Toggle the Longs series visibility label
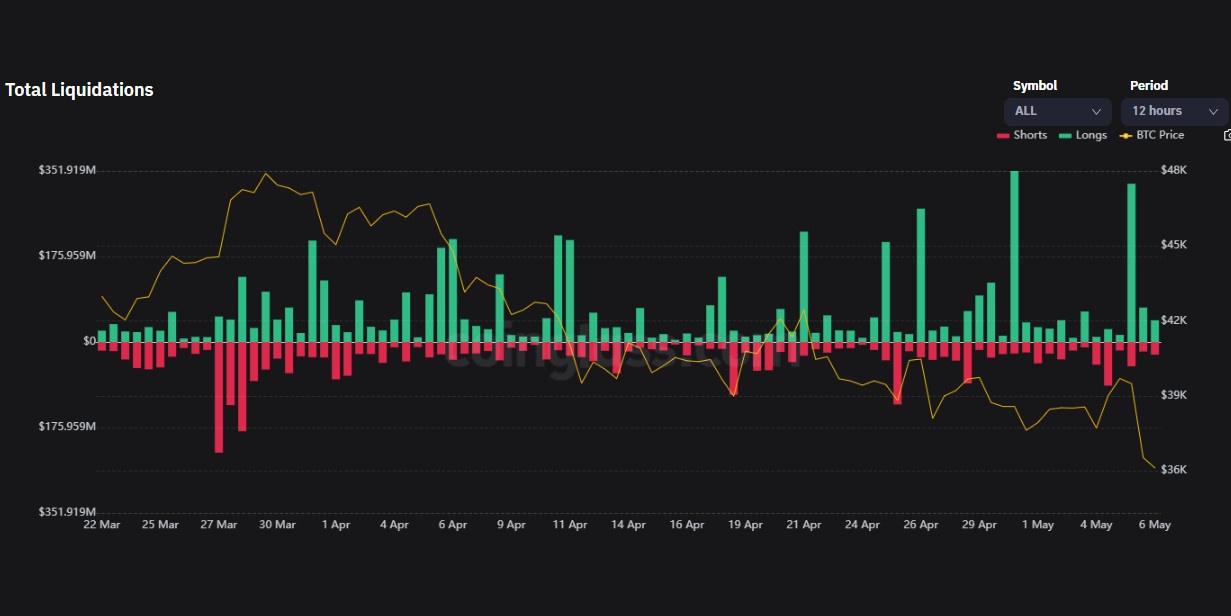 [x=1091, y=135]
